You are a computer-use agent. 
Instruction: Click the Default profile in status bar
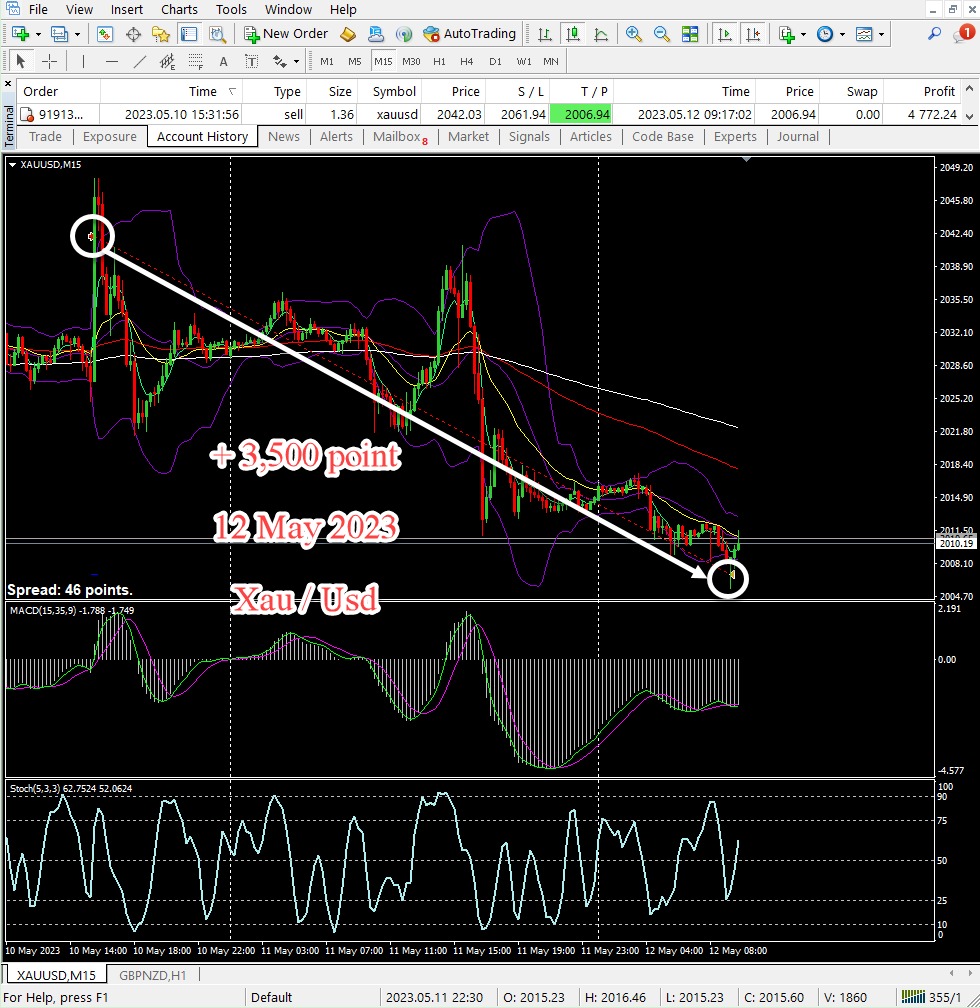click(271, 997)
